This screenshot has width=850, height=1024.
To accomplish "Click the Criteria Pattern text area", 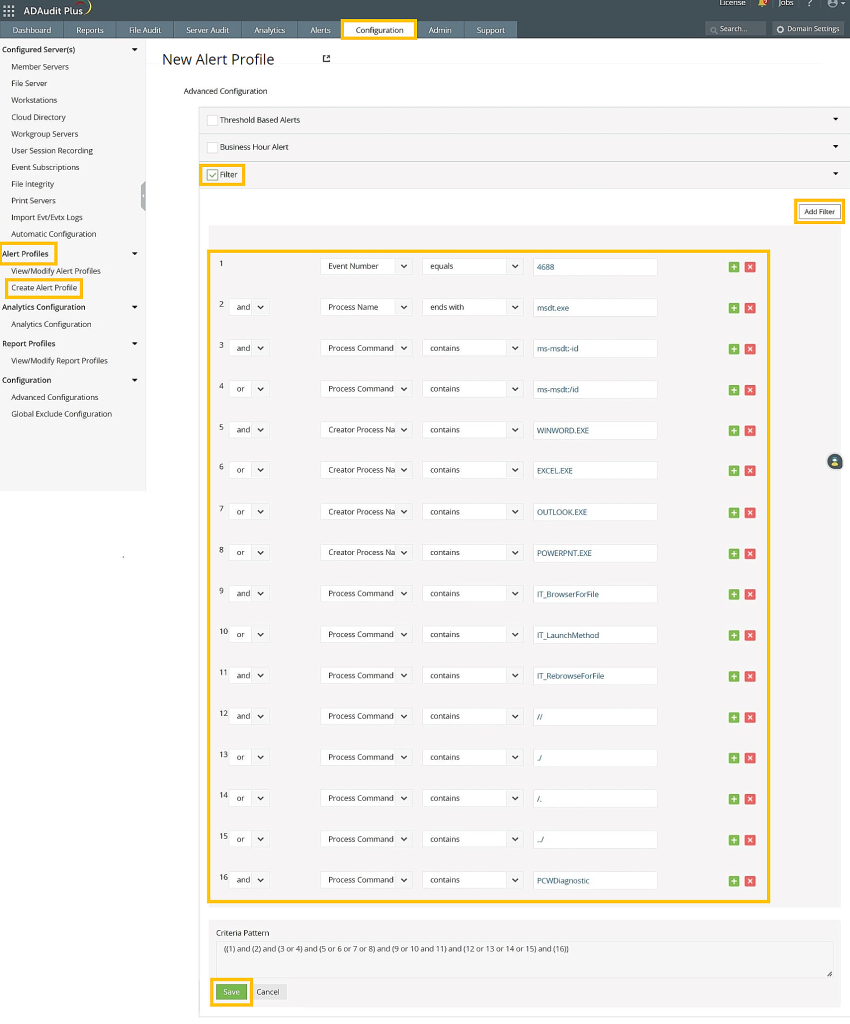I will click(524, 957).
